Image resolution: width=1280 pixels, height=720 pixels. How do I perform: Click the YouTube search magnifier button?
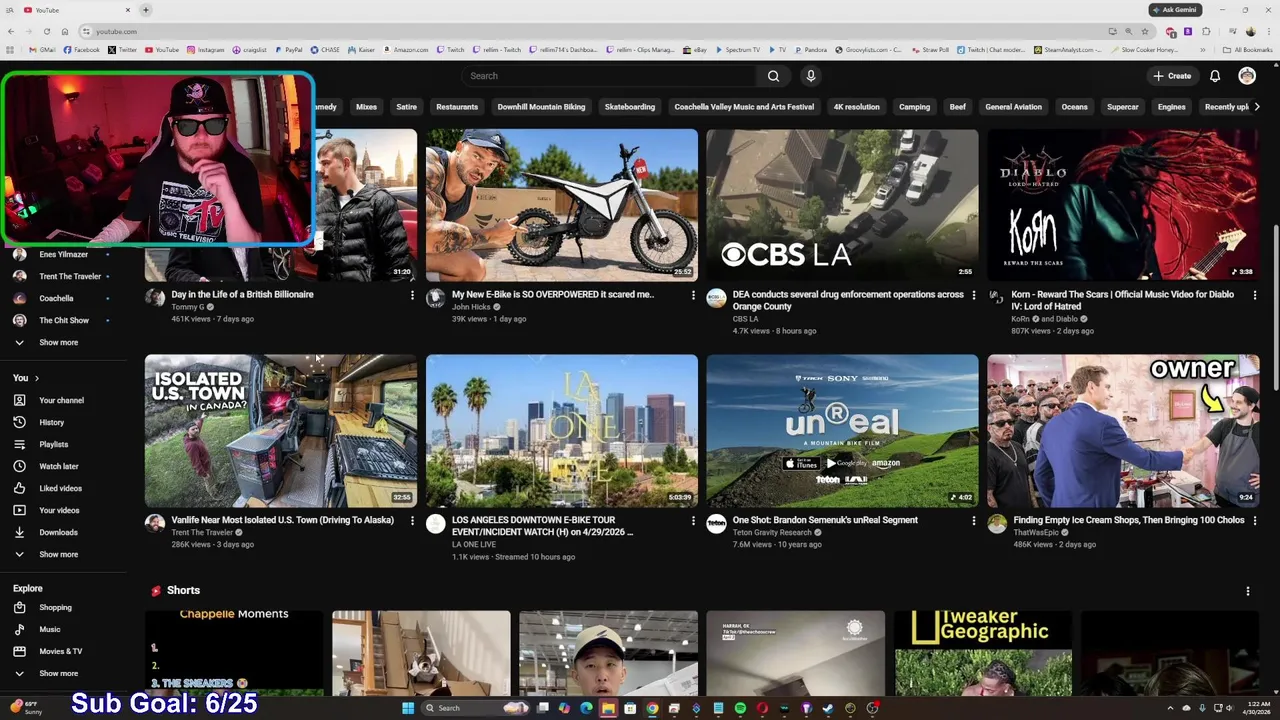(x=773, y=76)
